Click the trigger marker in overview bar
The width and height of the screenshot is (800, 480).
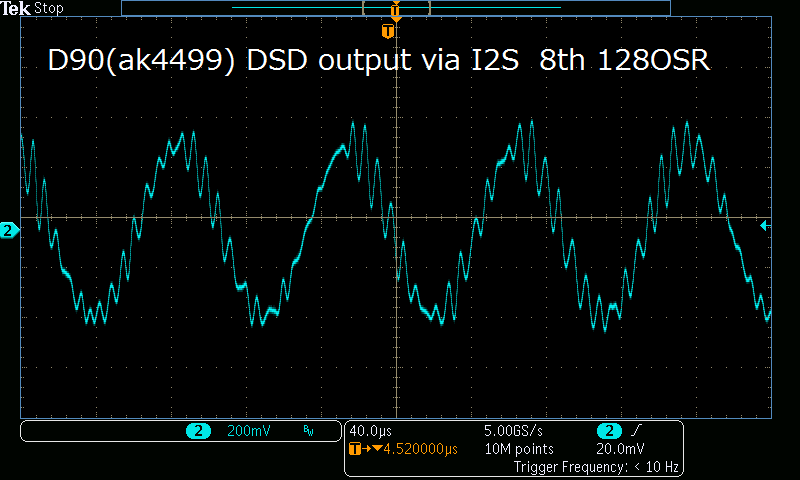(x=395, y=10)
